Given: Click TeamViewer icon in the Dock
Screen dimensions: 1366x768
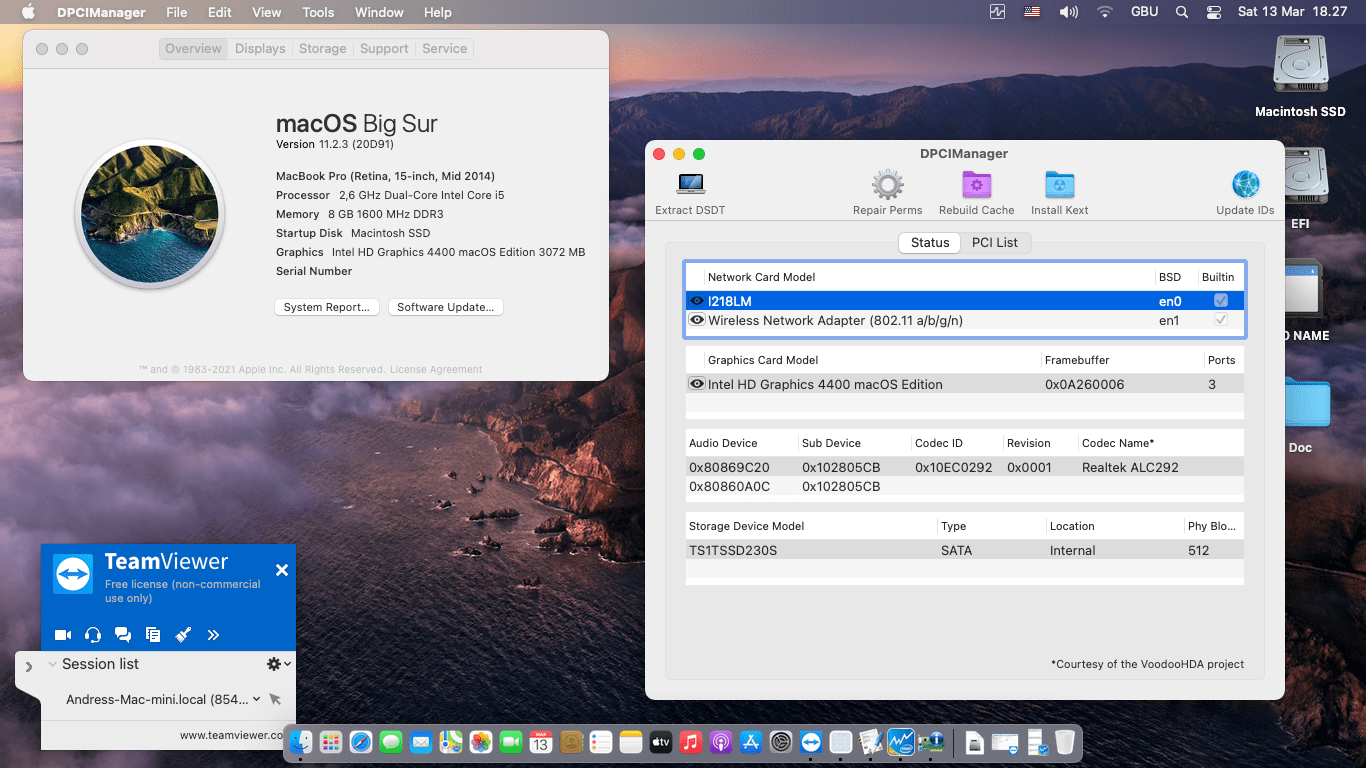Looking at the screenshot, I should [811, 742].
